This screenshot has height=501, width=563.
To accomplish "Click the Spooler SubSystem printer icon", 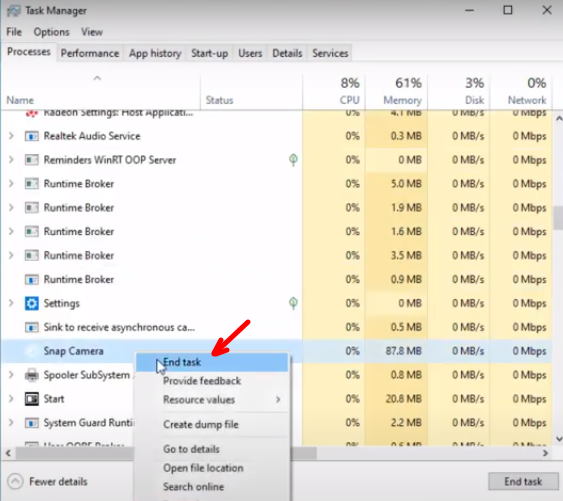I will coord(32,375).
